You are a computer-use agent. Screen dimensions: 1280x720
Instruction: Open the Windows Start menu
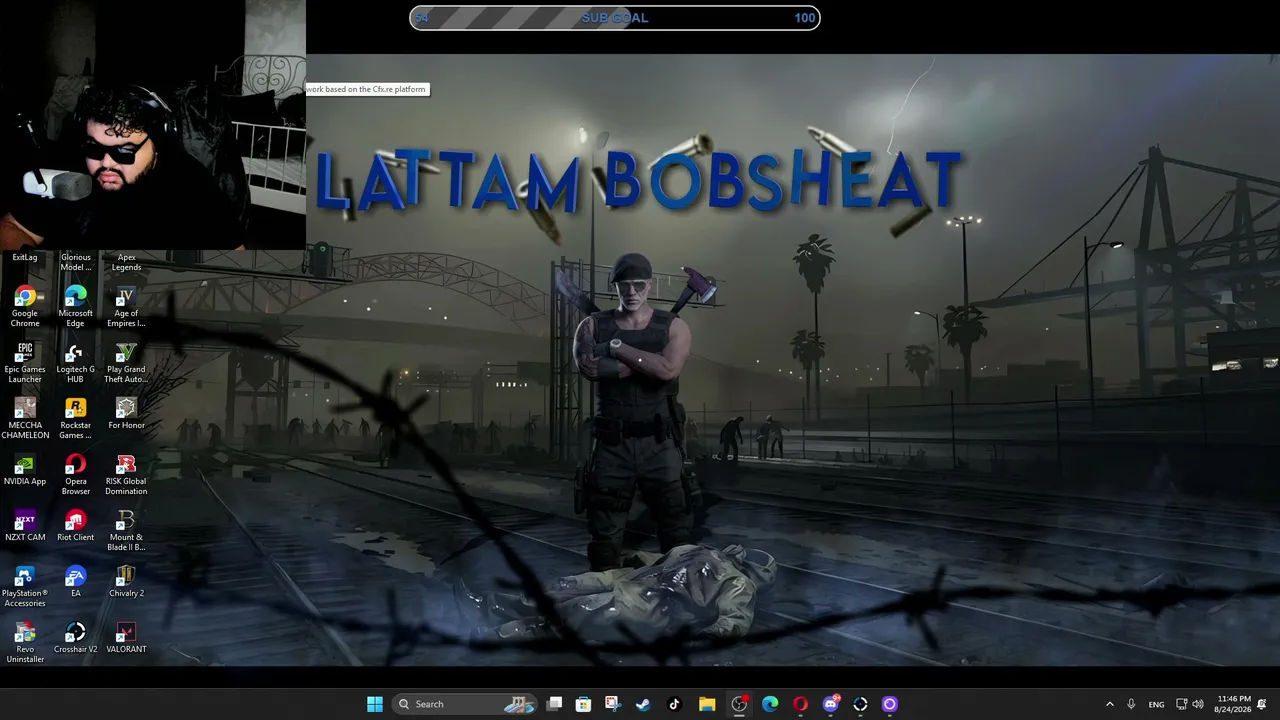click(x=375, y=704)
